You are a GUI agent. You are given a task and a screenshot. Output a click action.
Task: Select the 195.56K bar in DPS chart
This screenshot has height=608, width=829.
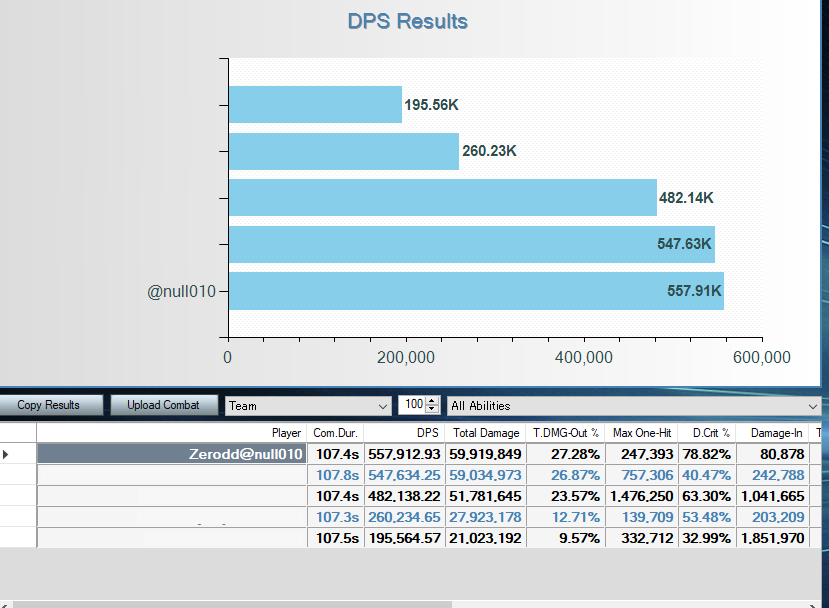(314, 104)
